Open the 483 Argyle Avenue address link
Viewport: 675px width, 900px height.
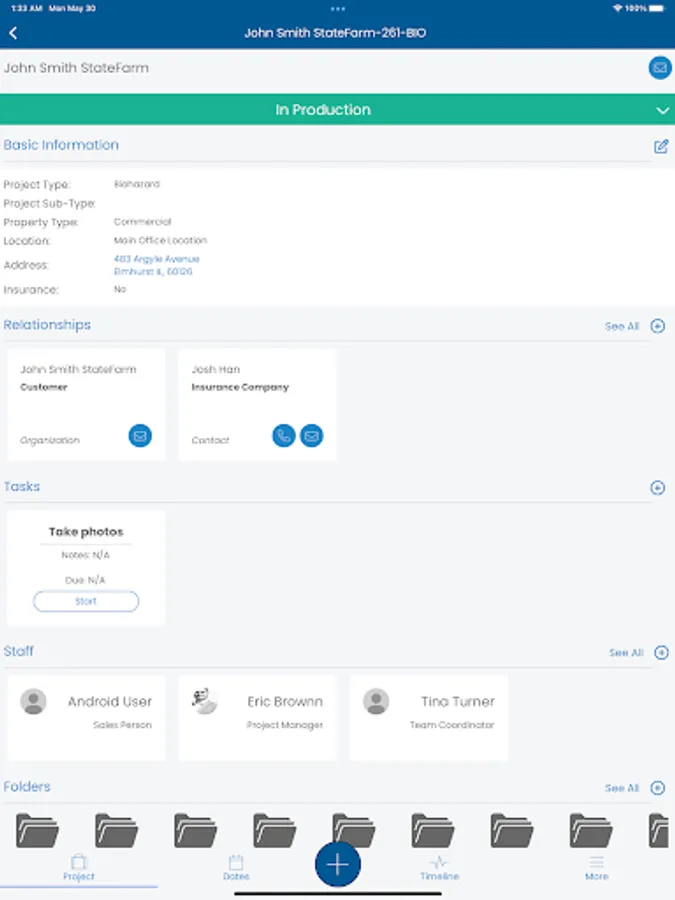pos(156,265)
